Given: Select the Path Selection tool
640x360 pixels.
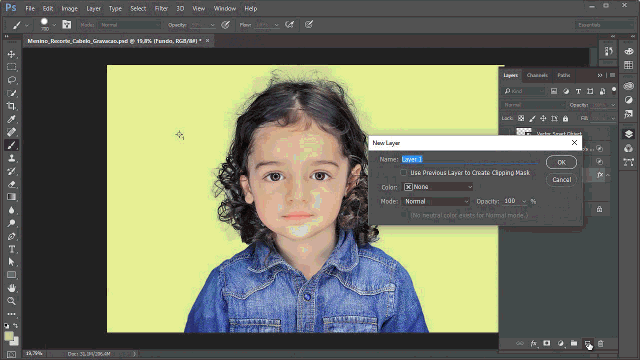Looking at the screenshot, I should [11, 262].
